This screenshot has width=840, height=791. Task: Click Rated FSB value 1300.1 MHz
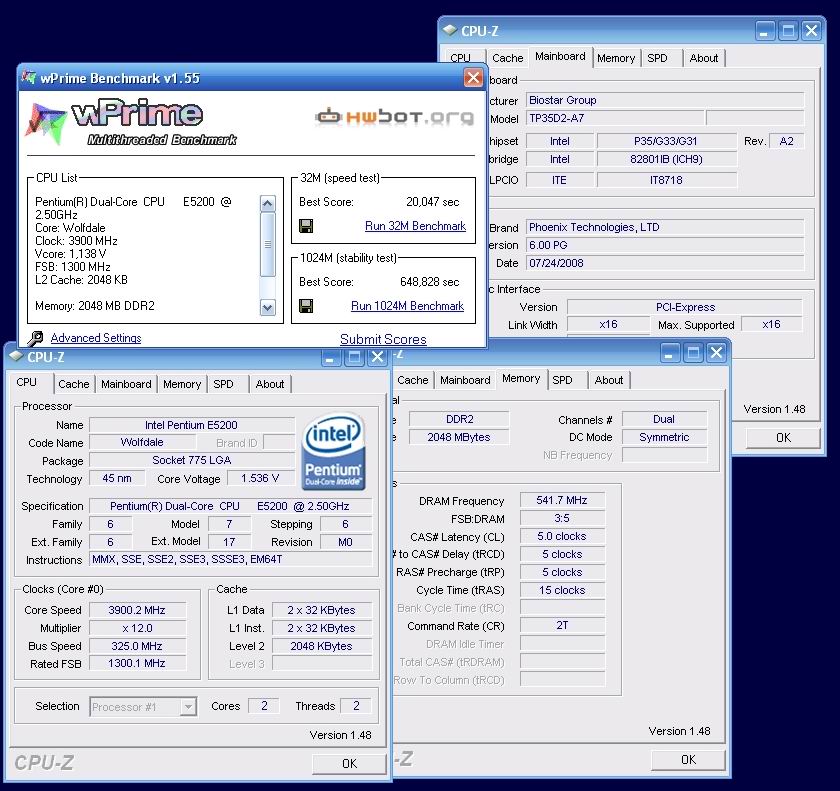click(x=137, y=664)
